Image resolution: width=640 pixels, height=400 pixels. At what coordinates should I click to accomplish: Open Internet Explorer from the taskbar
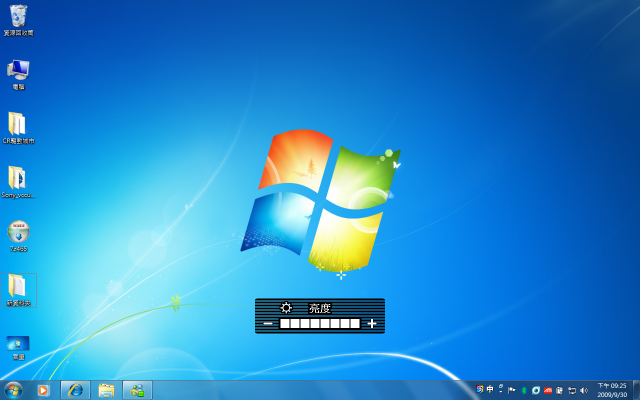[x=75, y=390]
